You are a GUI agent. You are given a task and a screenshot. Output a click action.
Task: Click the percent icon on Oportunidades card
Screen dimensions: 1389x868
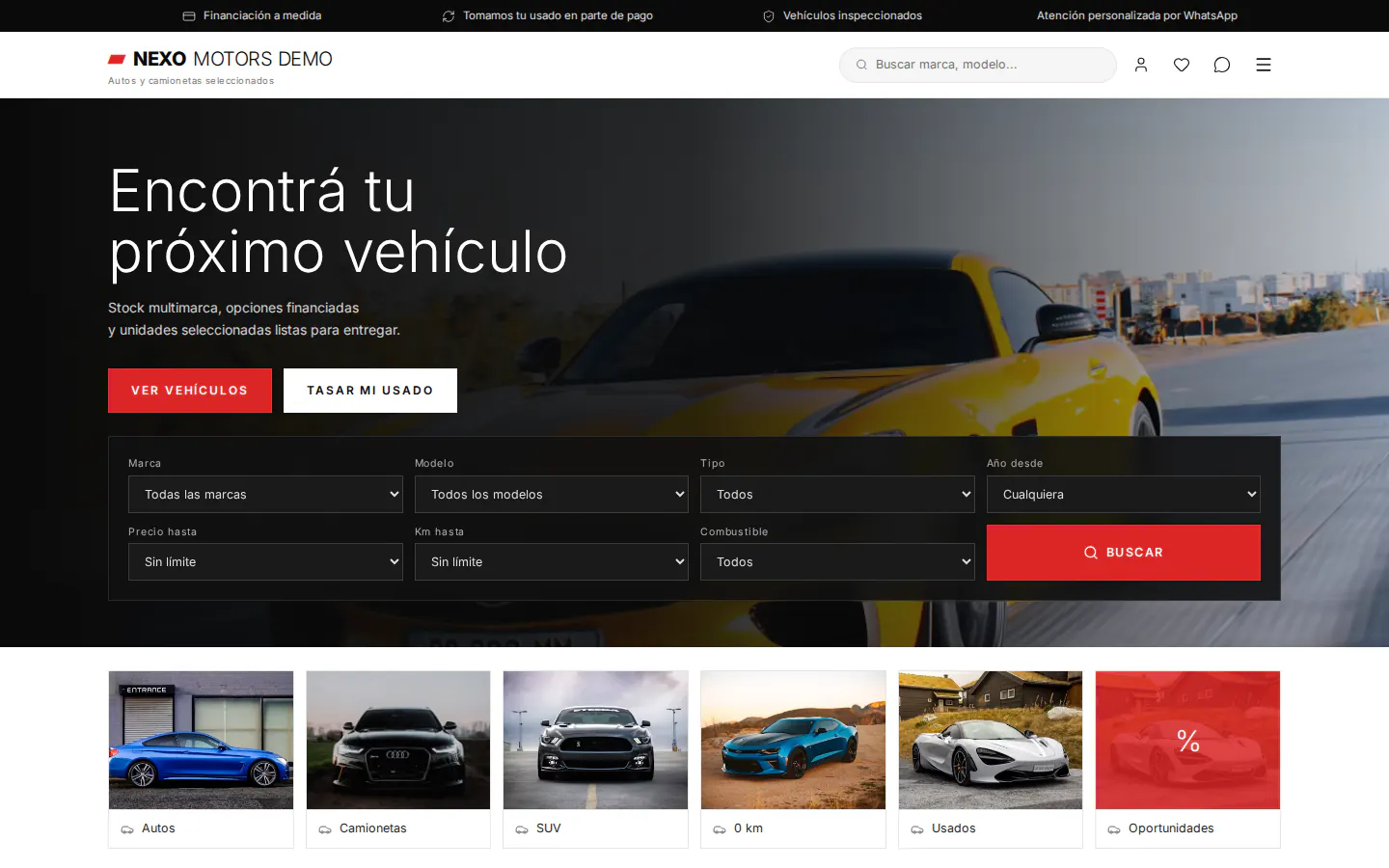[x=1188, y=741]
